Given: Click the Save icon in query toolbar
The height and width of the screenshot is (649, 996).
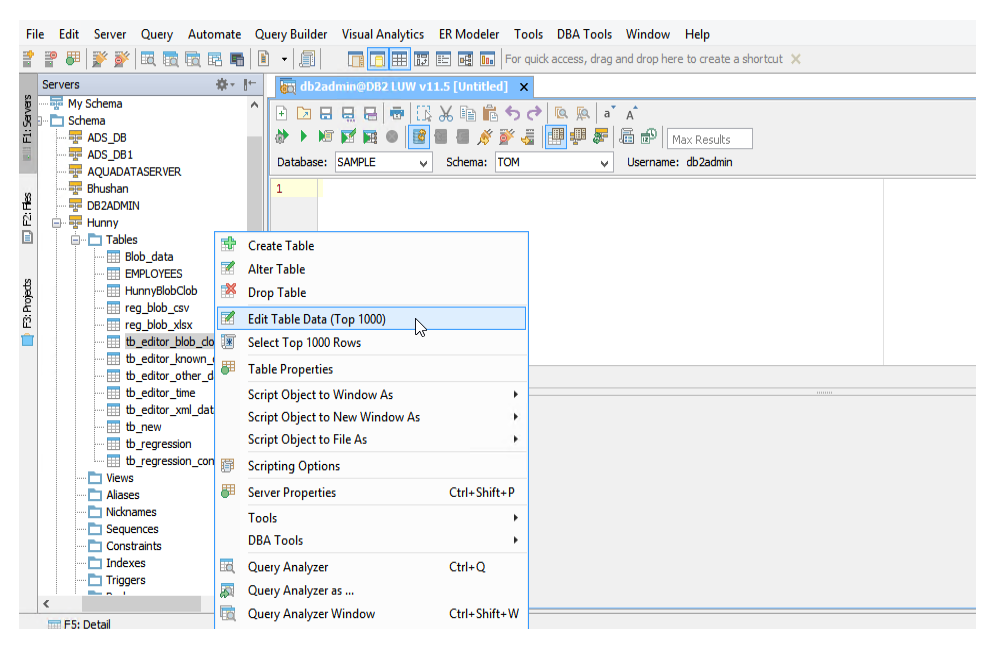Looking at the screenshot, I should 326,114.
